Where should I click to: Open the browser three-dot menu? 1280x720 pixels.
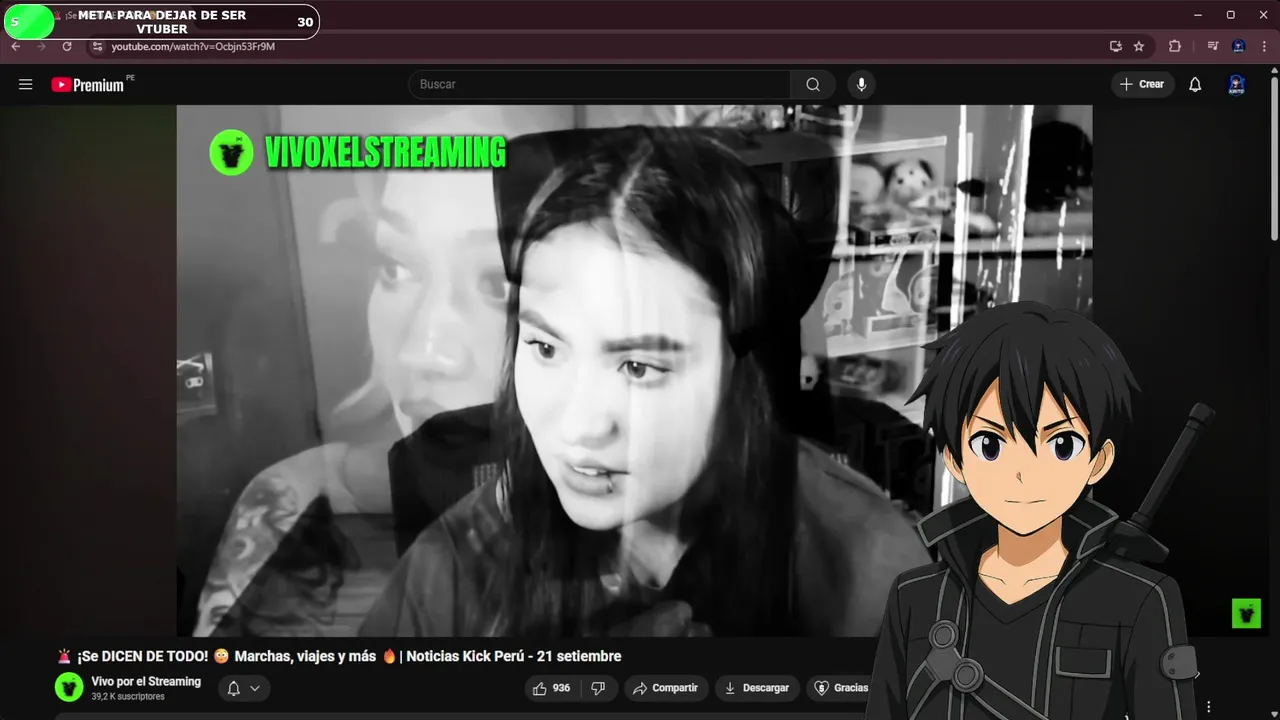[1264, 46]
